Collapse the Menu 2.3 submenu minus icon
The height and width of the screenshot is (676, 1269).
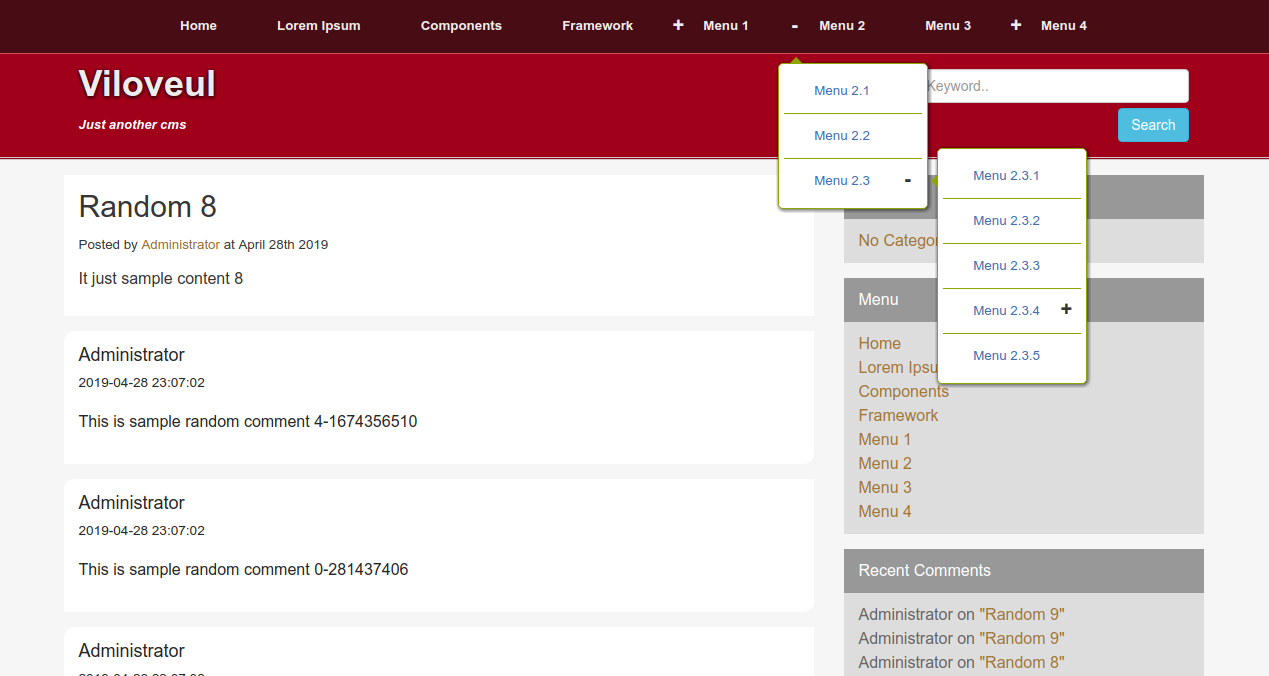point(907,180)
